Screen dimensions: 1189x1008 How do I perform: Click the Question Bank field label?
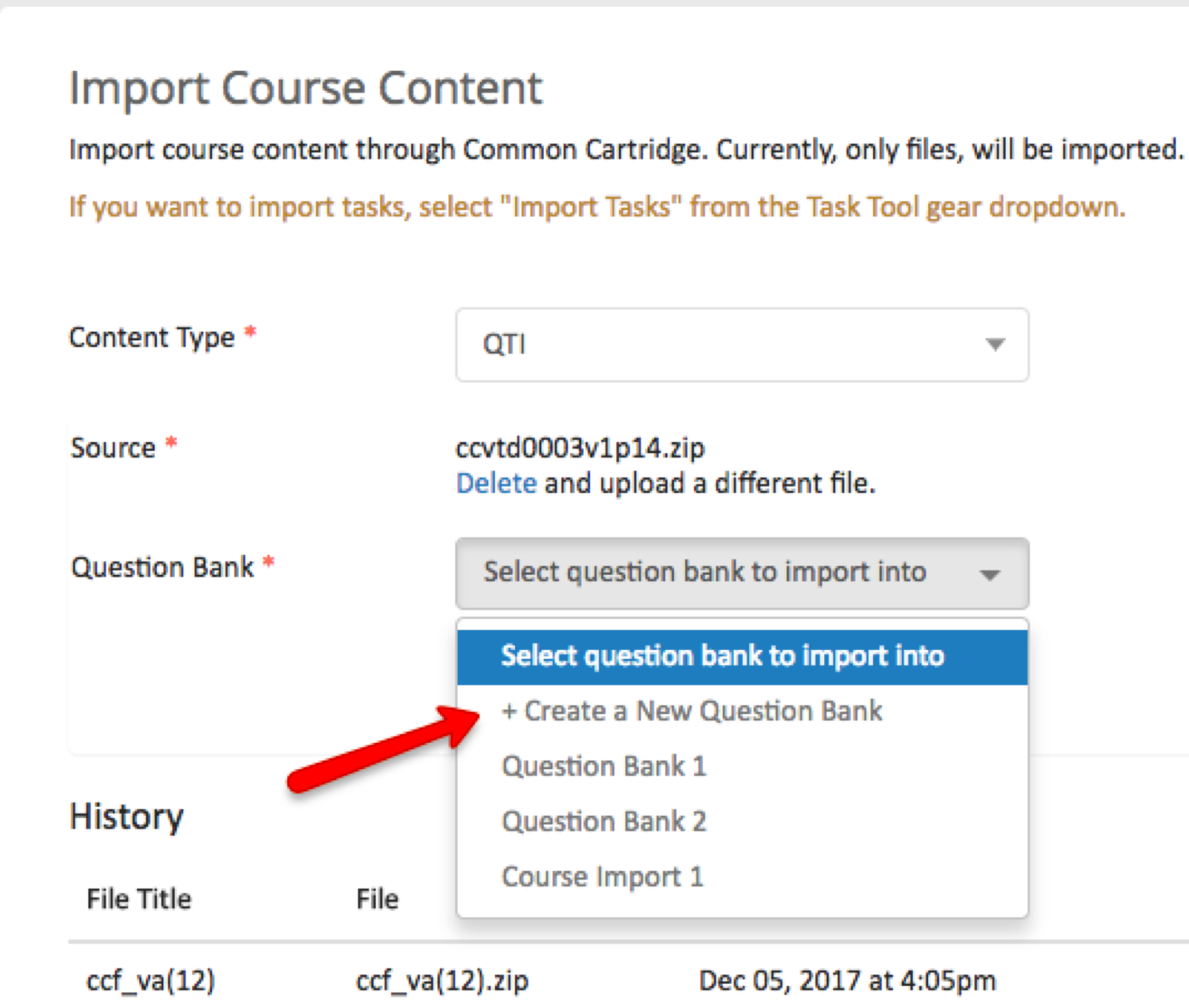[x=162, y=567]
